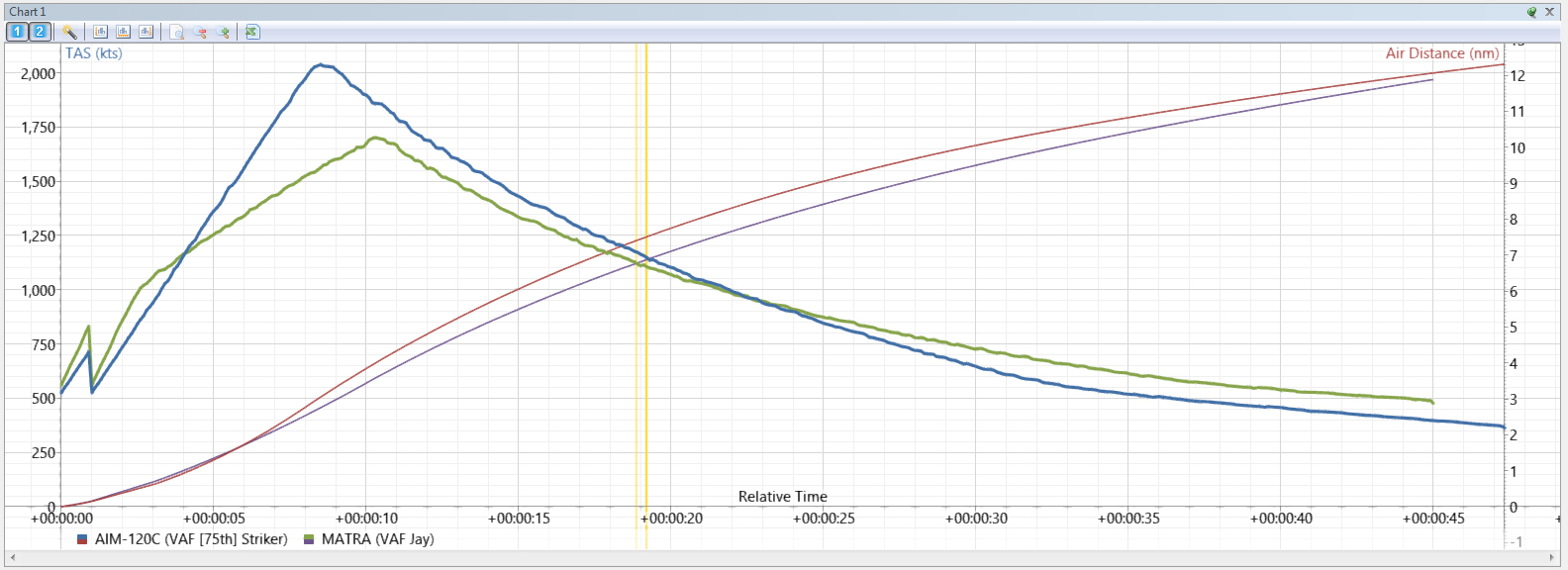Click the 1,750 value on TAS axis

tap(38, 128)
